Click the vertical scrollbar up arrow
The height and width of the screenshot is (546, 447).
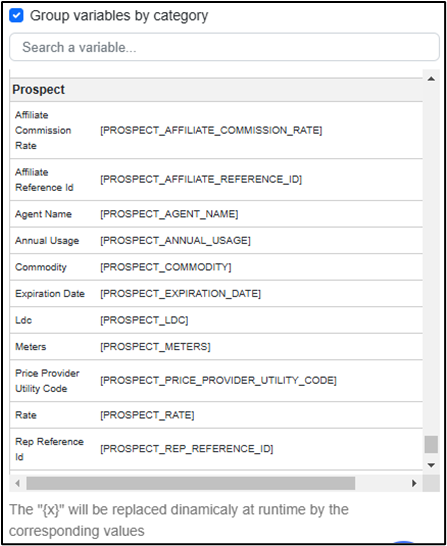click(x=431, y=79)
